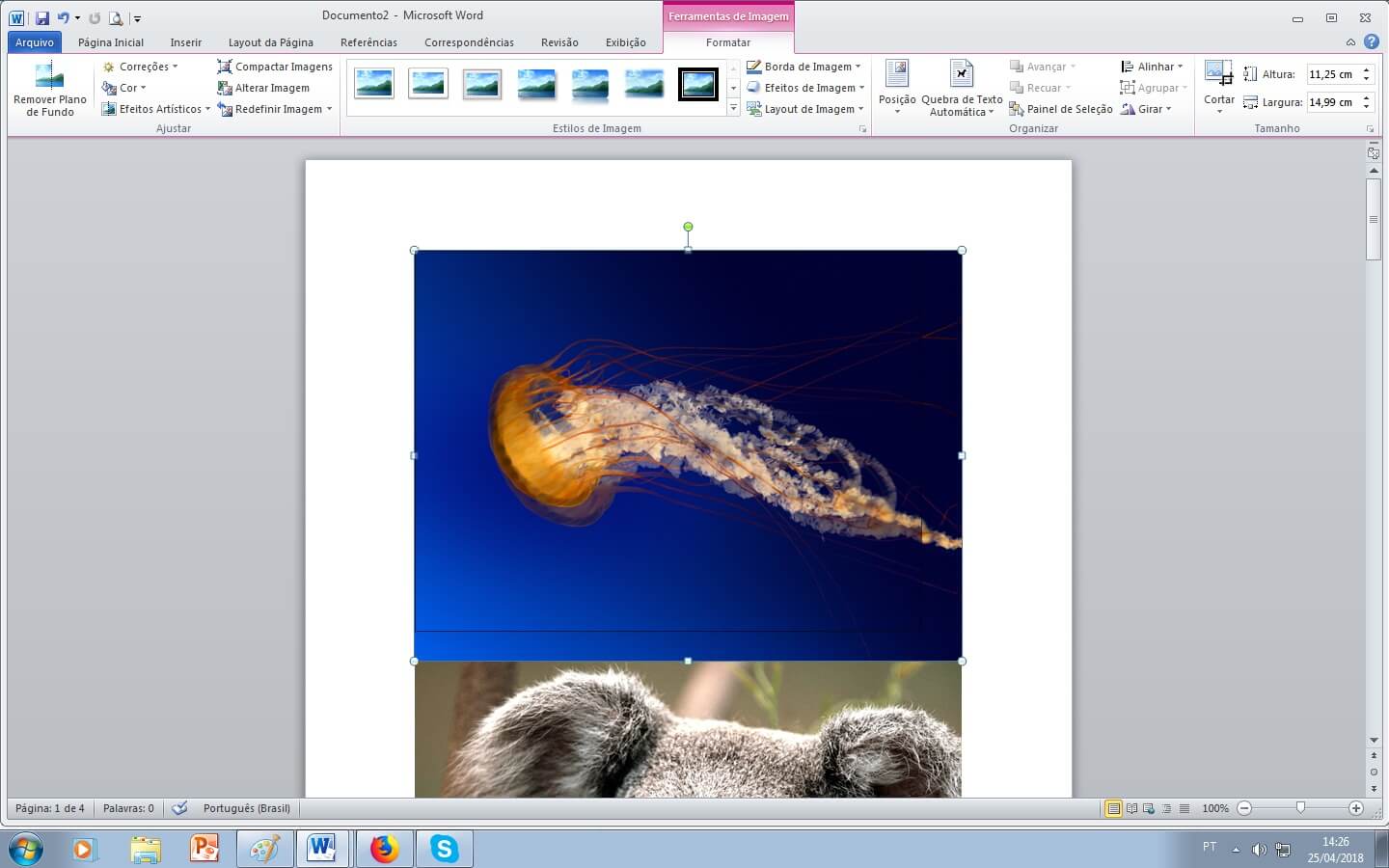The width and height of the screenshot is (1389, 868).
Task: Click Português (Brasil) language in status bar
Action: [x=246, y=808]
